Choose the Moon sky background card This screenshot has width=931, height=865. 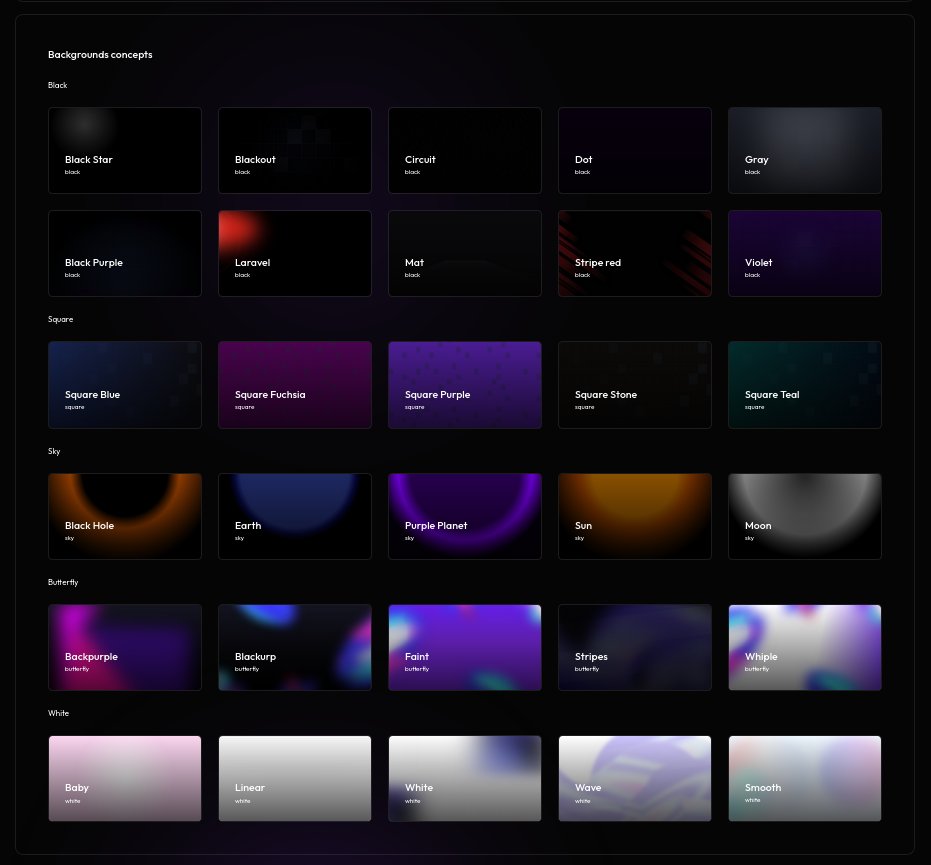pyautogui.click(x=805, y=516)
